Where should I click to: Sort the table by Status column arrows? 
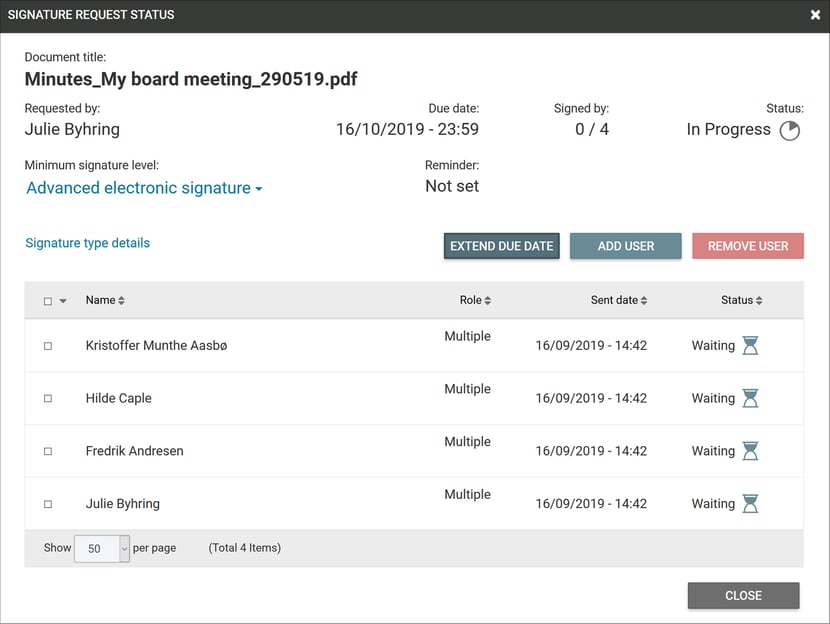pos(759,301)
